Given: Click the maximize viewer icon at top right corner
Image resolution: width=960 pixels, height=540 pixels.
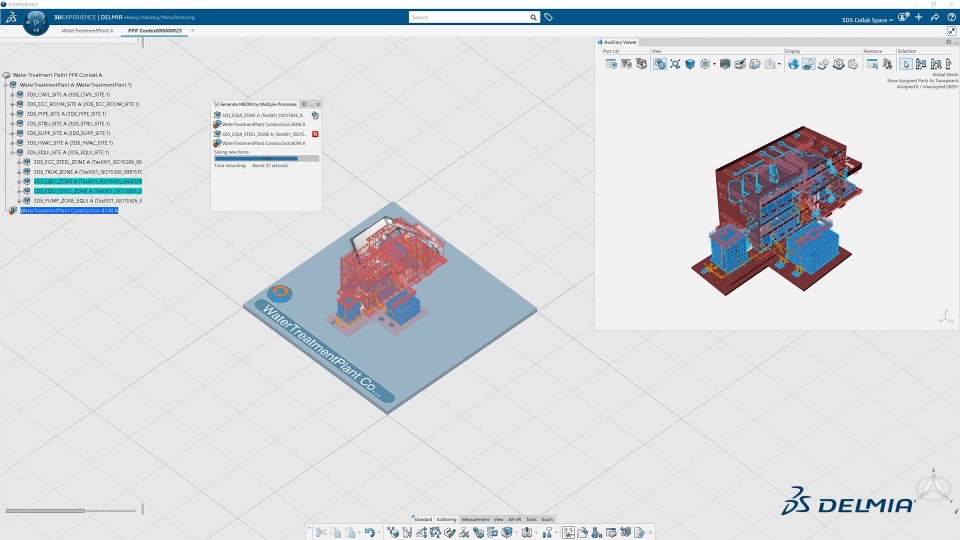Looking at the screenshot, I should pos(952,31).
